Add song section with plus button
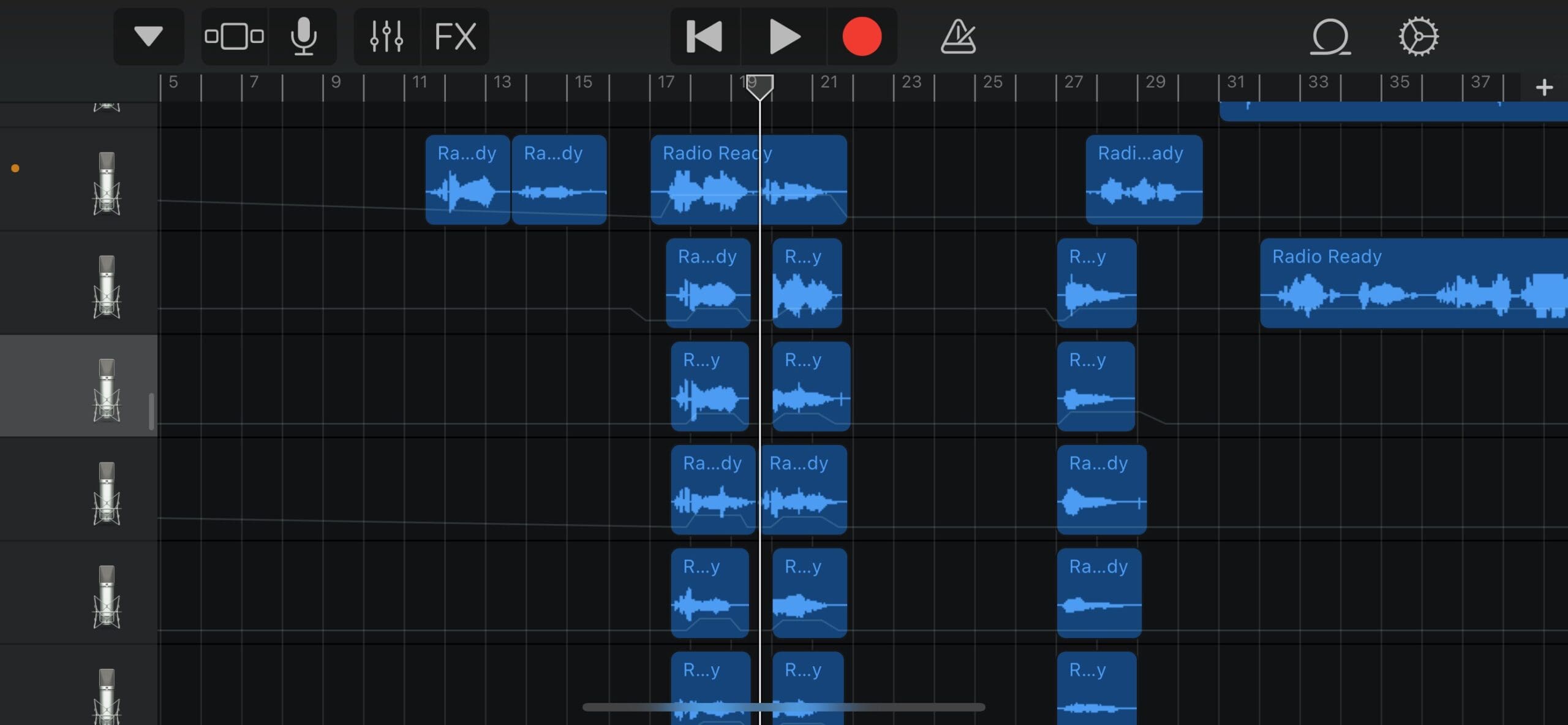The height and width of the screenshot is (725, 1568). pos(1544,87)
